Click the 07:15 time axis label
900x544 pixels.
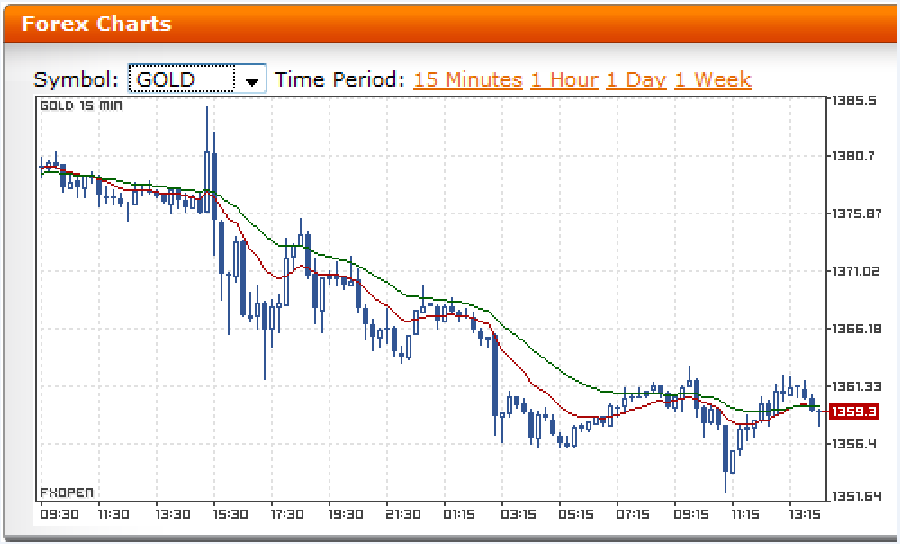[633, 515]
